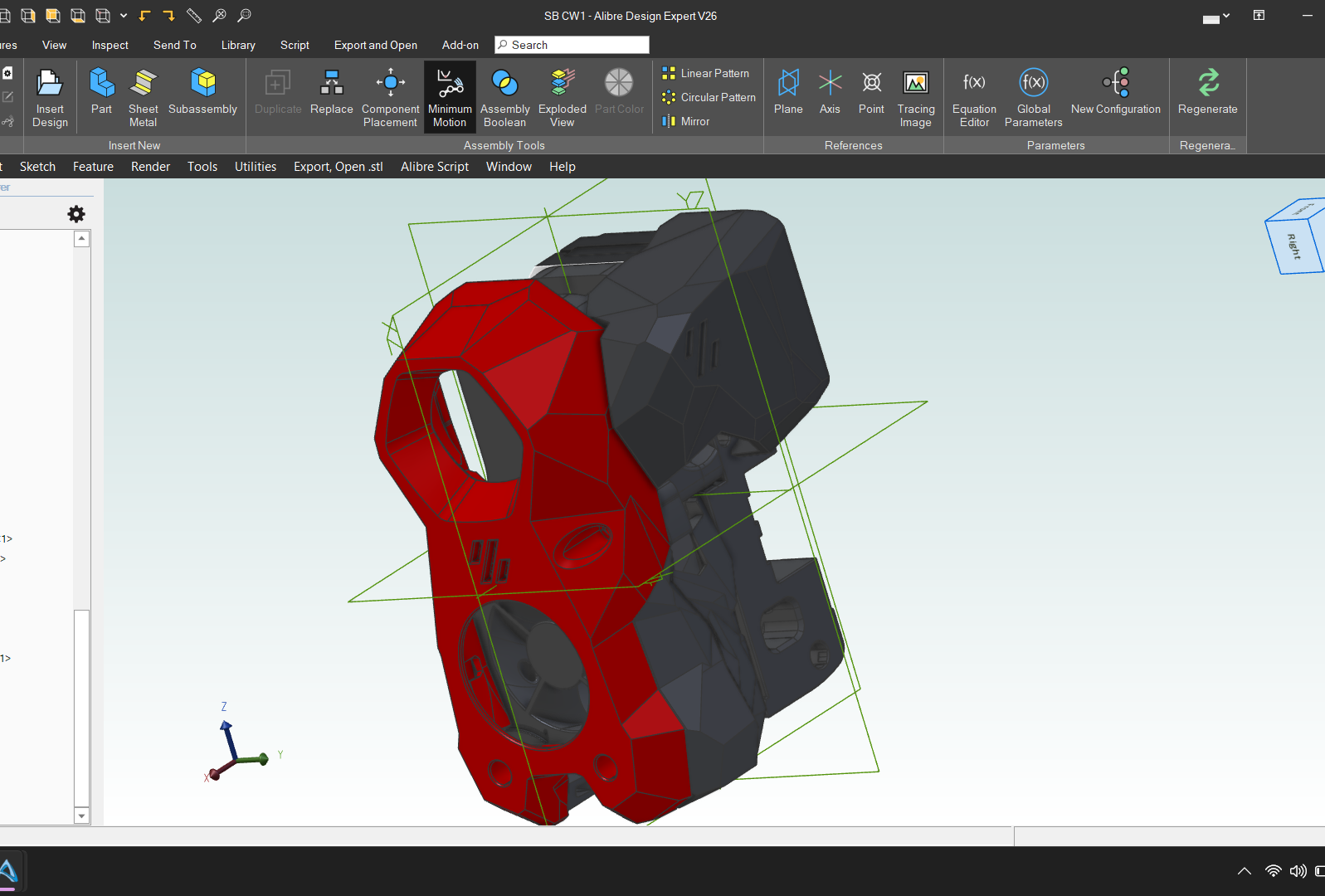Show hidden system tray icons
Screen dimensions: 1325x896
pyautogui.click(x=1245, y=870)
